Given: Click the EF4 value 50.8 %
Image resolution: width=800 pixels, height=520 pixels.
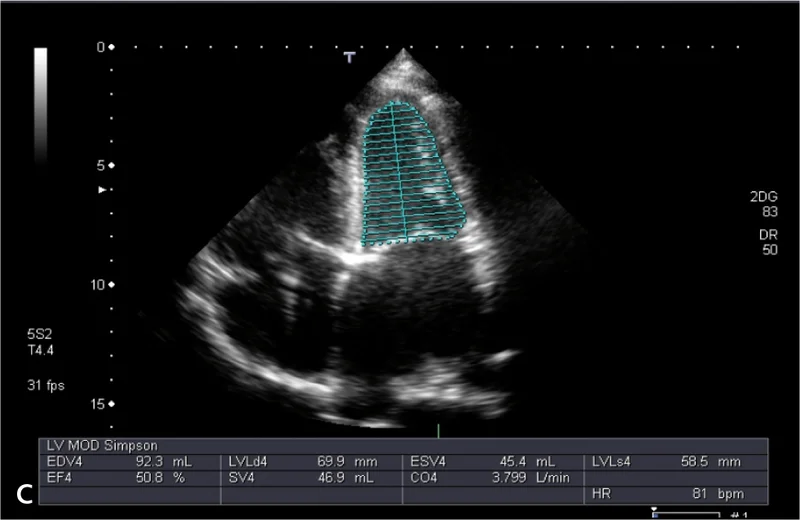Looking at the screenshot, I should pos(160,478).
